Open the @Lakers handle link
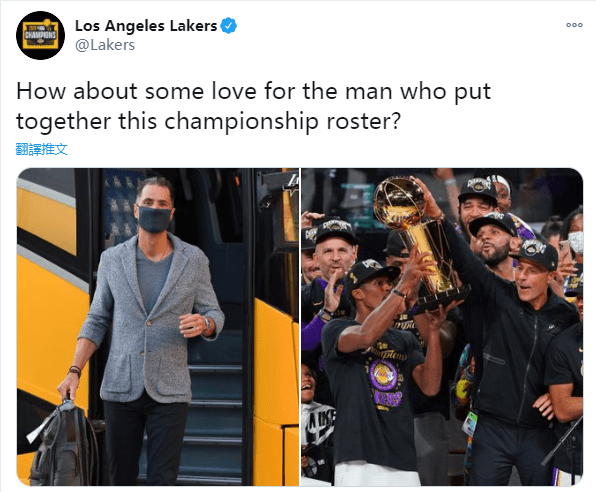Viewport: 596px width, 492px height. [x=105, y=45]
